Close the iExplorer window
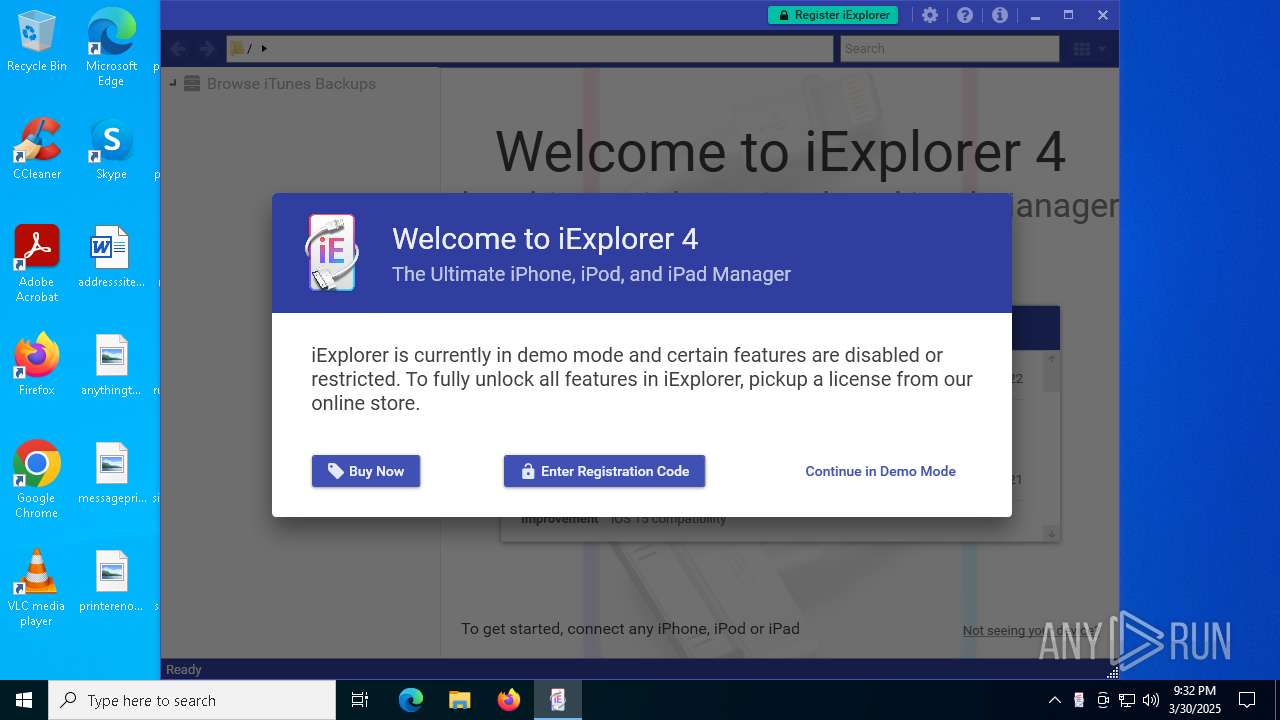Image resolution: width=1280 pixels, height=720 pixels. 1102,15
